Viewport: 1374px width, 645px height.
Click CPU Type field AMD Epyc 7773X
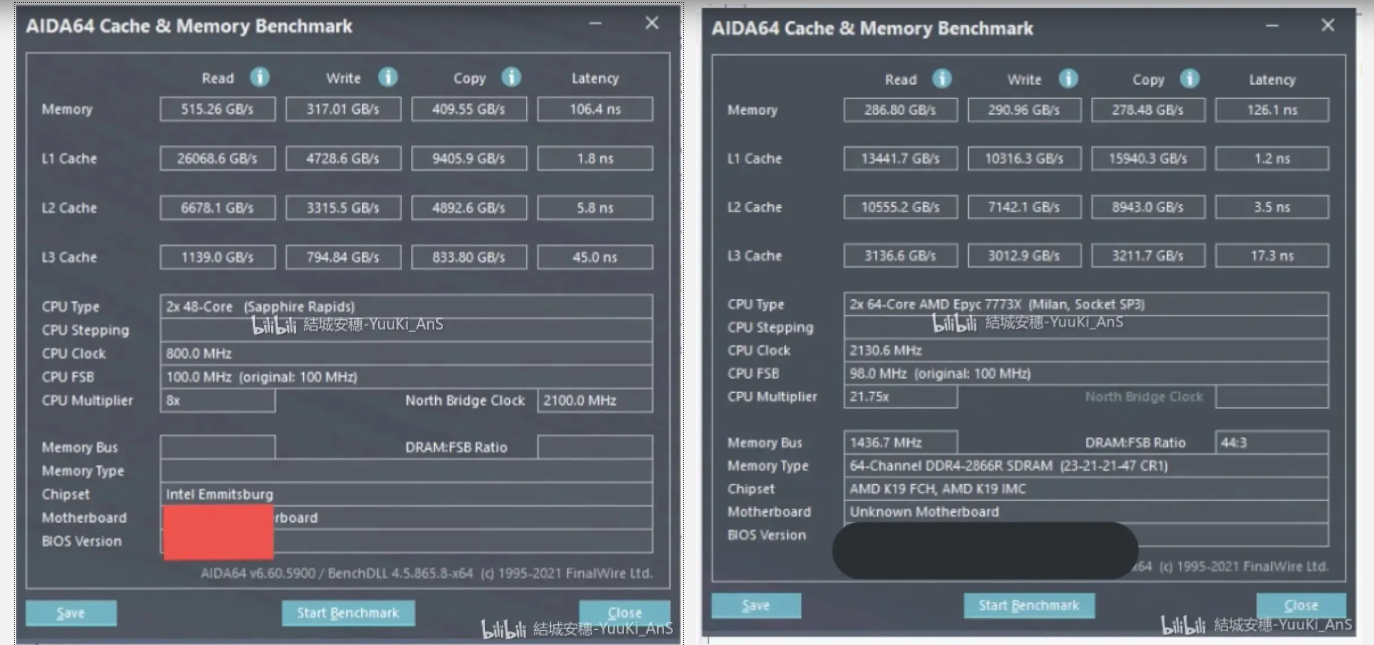pos(1086,304)
